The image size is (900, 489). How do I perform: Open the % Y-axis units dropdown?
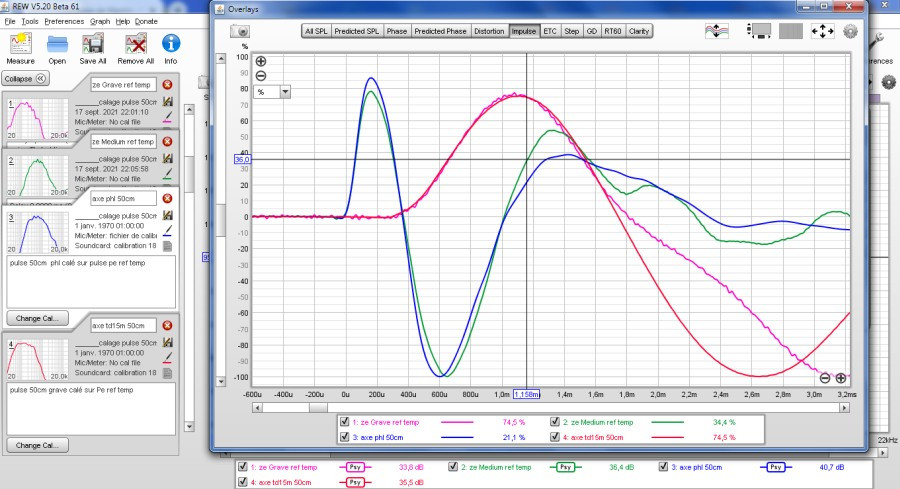tap(286, 91)
